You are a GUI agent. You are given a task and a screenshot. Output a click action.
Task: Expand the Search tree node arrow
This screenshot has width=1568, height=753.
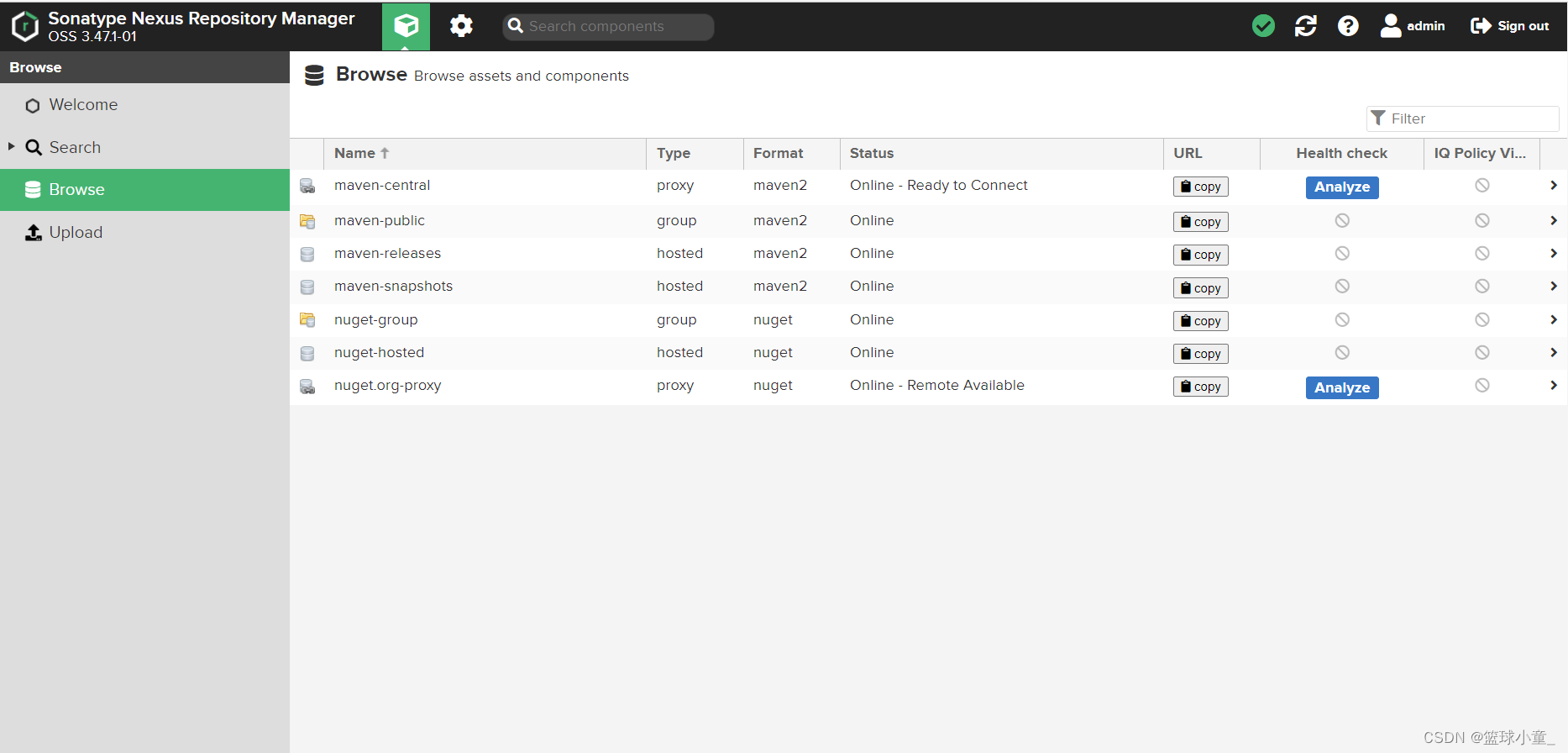(x=12, y=146)
